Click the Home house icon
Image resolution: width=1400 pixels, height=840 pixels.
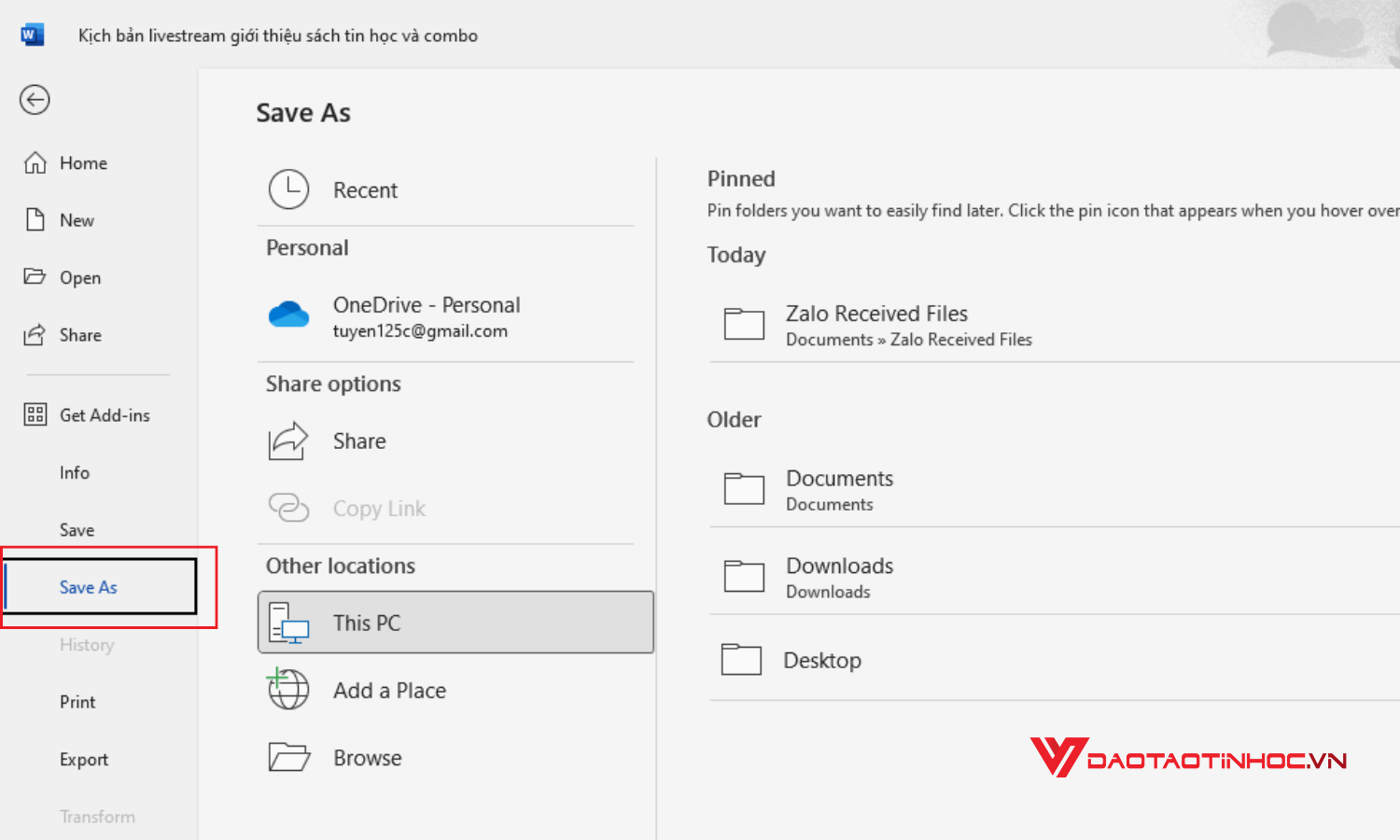click(35, 163)
